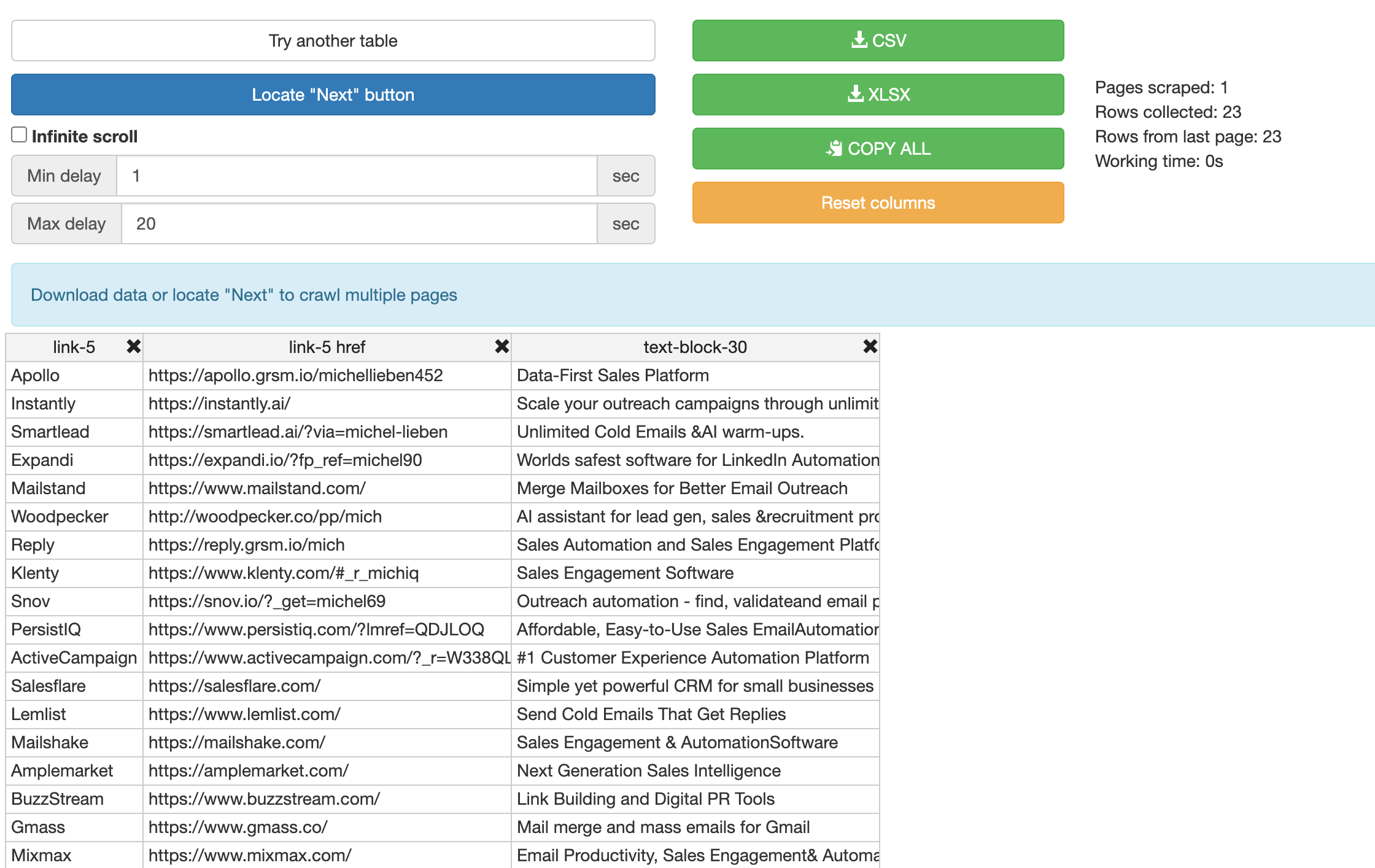The width and height of the screenshot is (1375, 868).
Task: Click the Locate "Next" button
Action: (x=332, y=95)
